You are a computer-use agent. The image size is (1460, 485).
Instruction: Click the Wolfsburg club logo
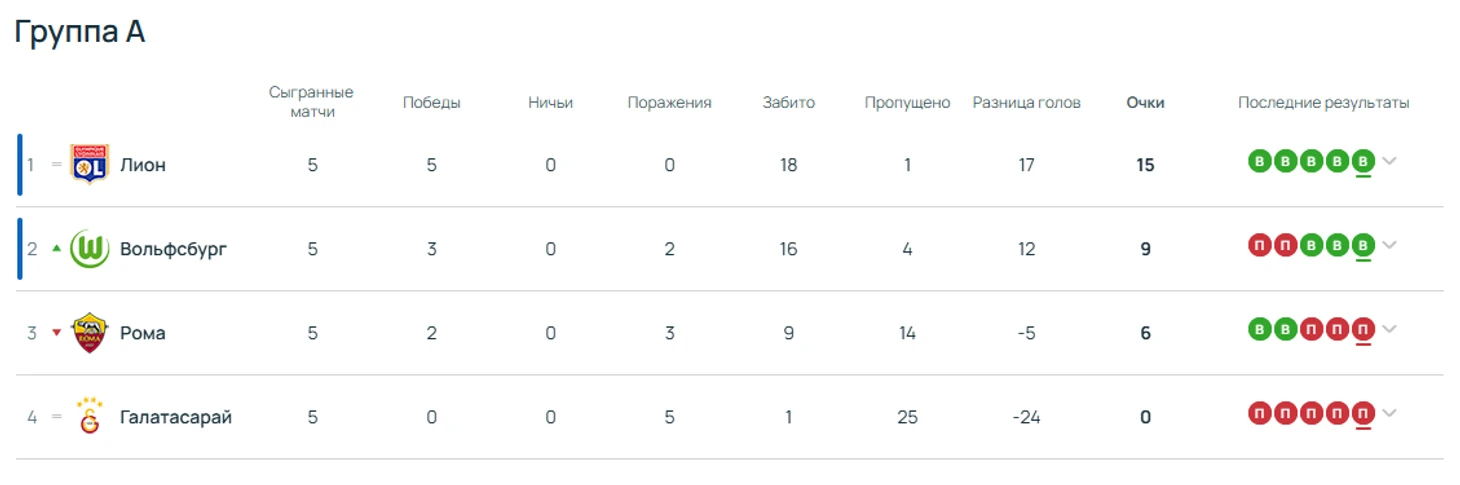(x=90, y=249)
